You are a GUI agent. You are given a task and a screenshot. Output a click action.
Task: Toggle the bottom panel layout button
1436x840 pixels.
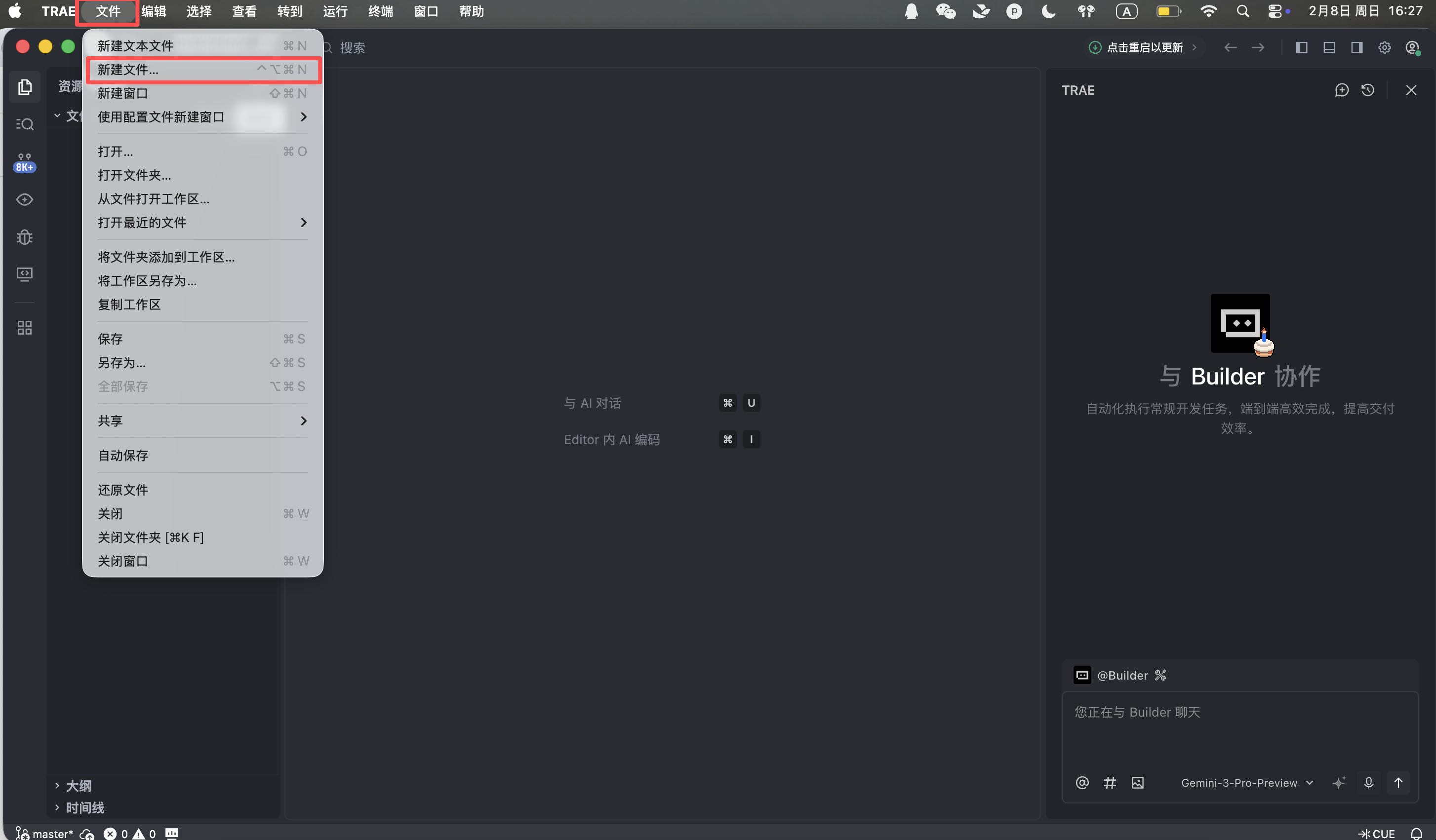coord(1329,47)
